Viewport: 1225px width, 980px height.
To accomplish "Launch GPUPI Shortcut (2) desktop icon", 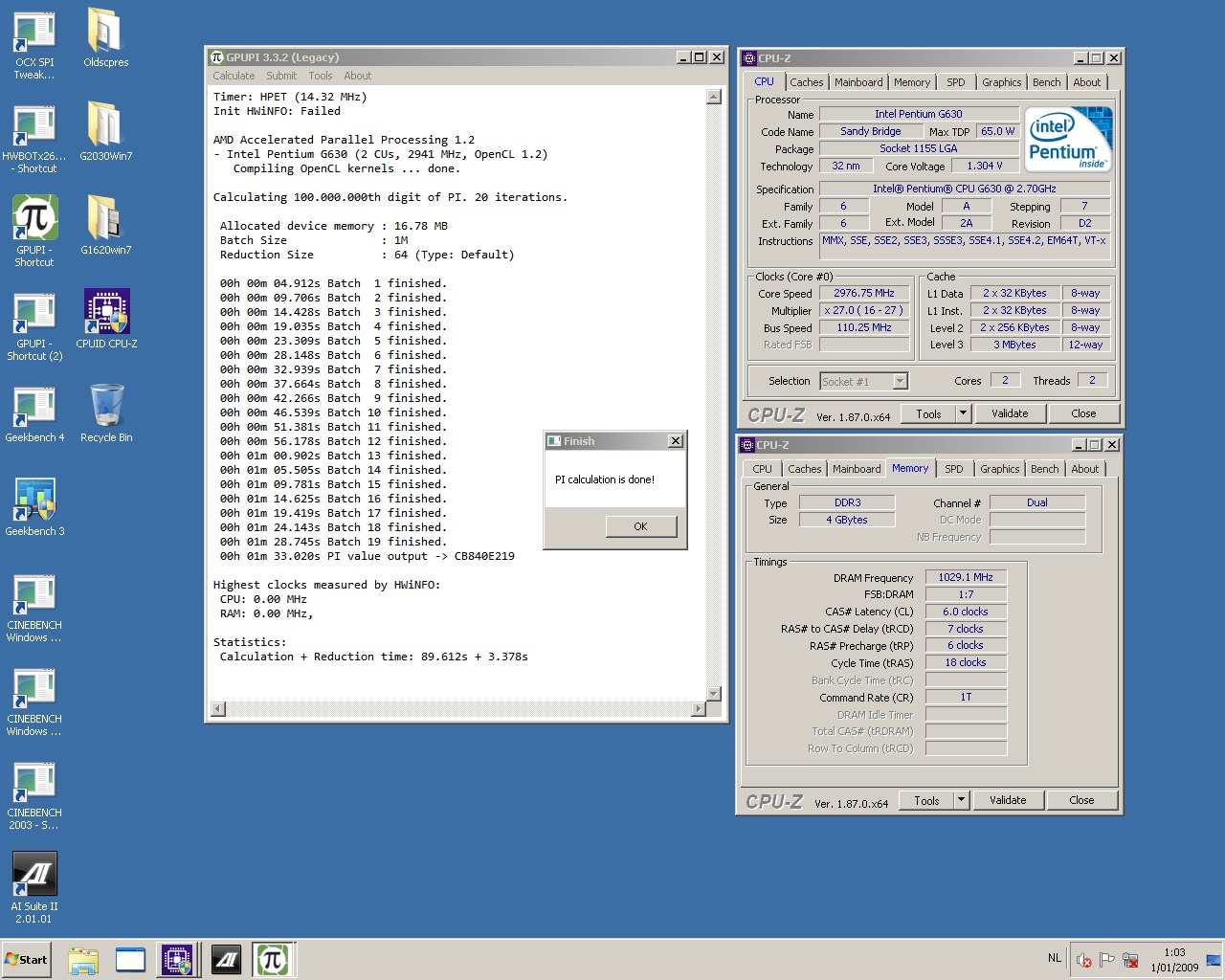I will click(34, 325).
